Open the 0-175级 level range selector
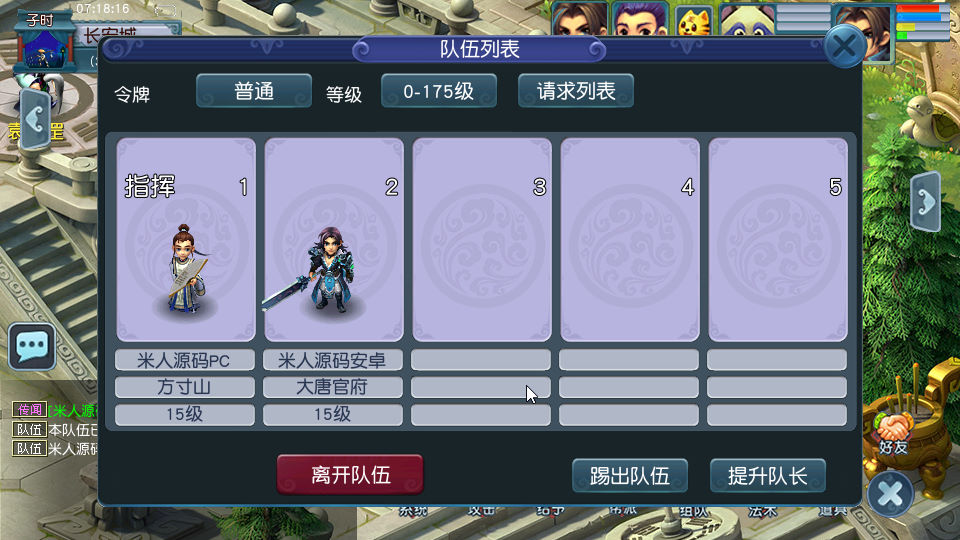This screenshot has height=540, width=960. tap(438, 91)
